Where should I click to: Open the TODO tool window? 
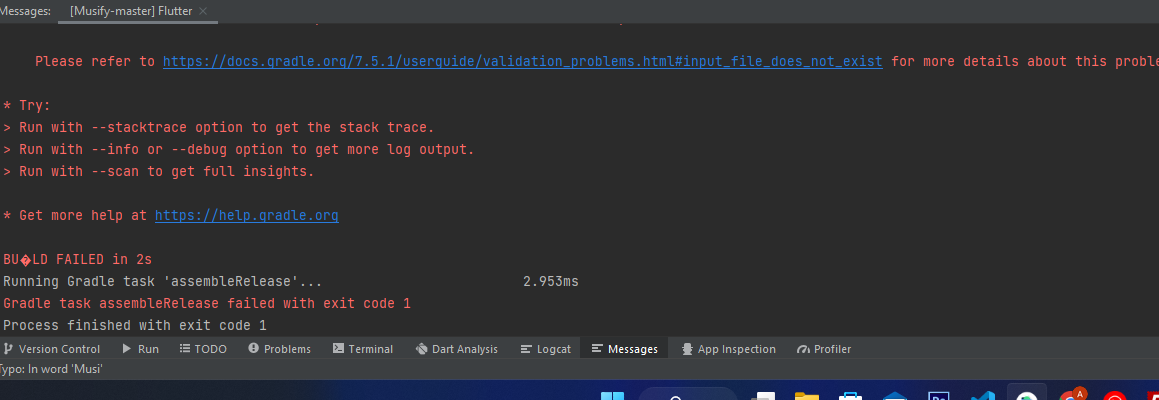pyautogui.click(x=203, y=349)
